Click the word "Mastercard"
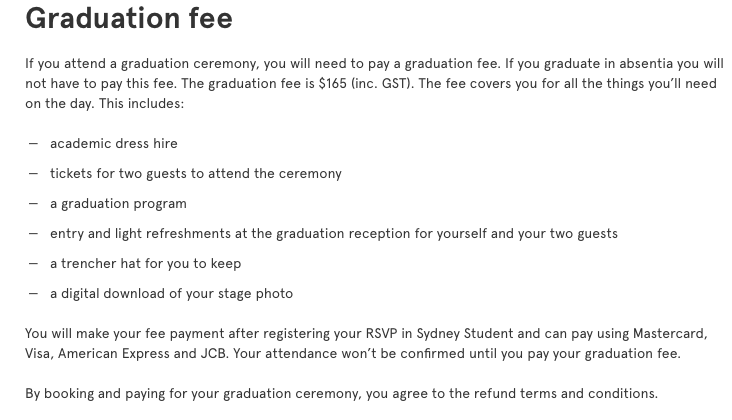This screenshot has height=420, width=732. pyautogui.click(x=669, y=334)
